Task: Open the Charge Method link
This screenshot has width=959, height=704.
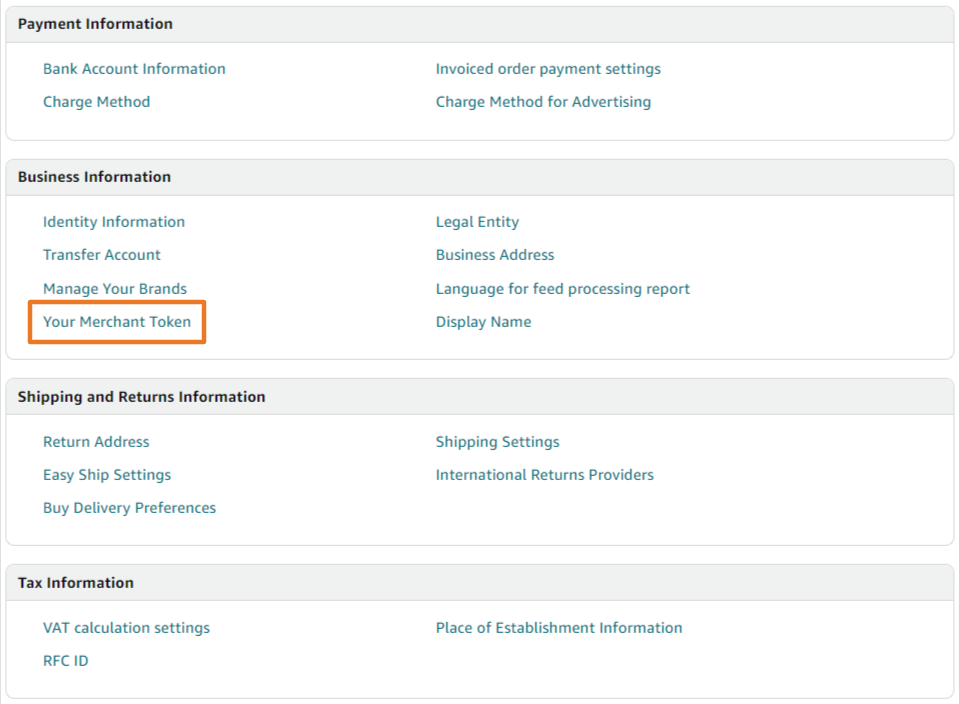Action: click(96, 102)
